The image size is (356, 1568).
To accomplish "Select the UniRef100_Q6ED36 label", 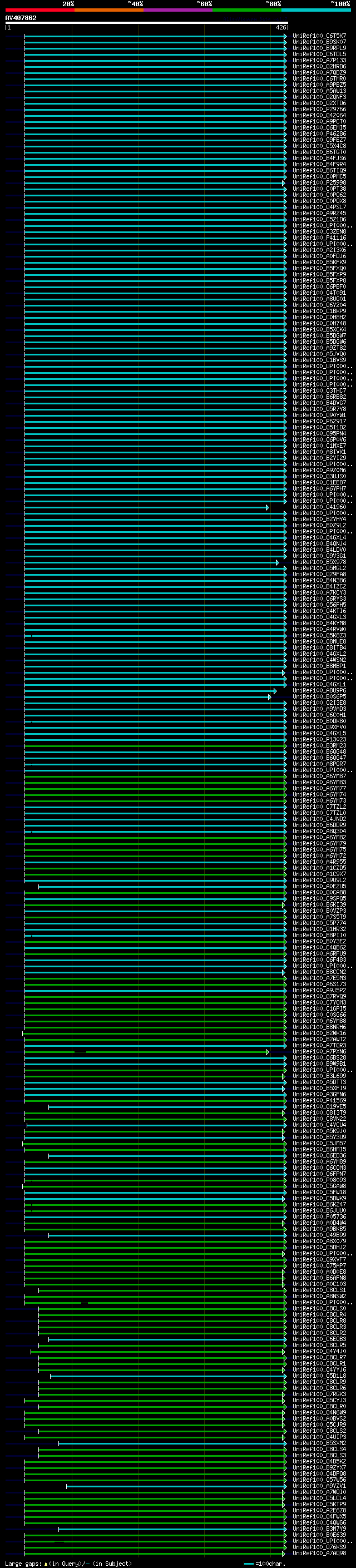I will coord(319,1156).
